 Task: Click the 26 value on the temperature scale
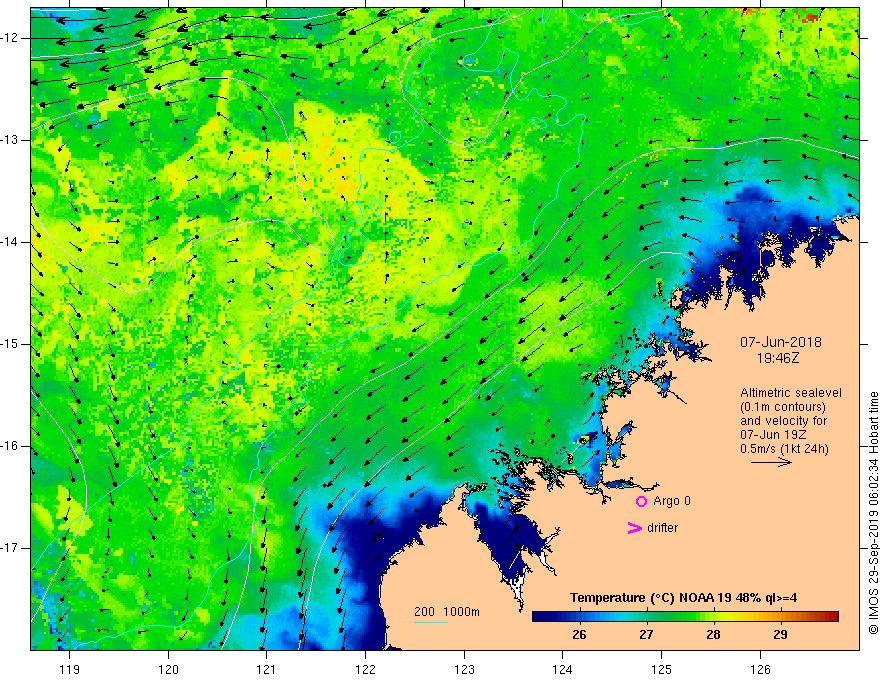[x=579, y=635]
